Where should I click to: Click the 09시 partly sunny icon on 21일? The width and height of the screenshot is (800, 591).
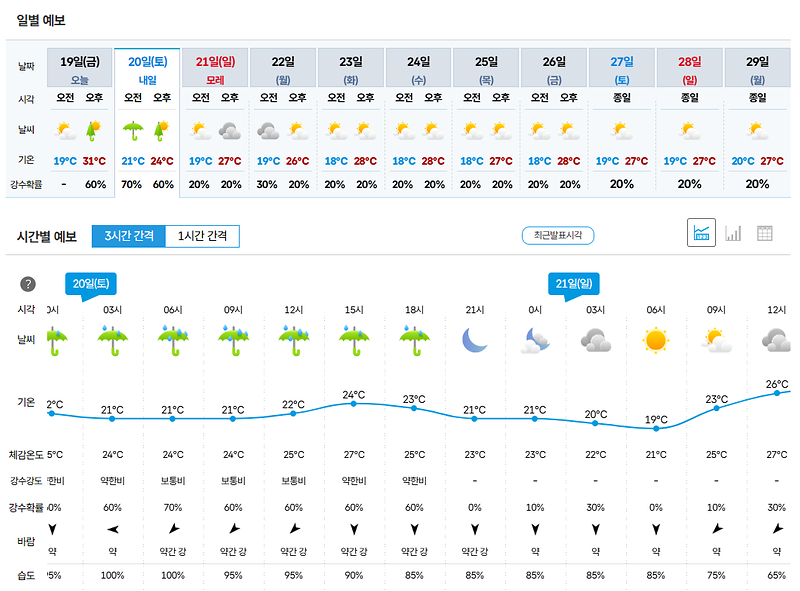716,341
